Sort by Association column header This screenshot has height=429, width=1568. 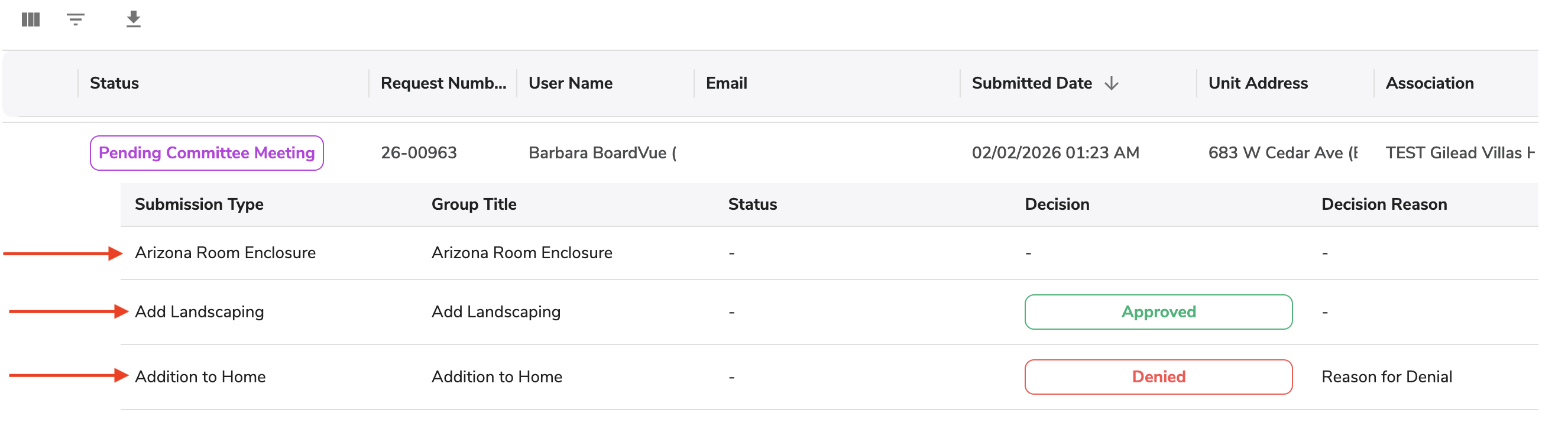pyautogui.click(x=1429, y=83)
